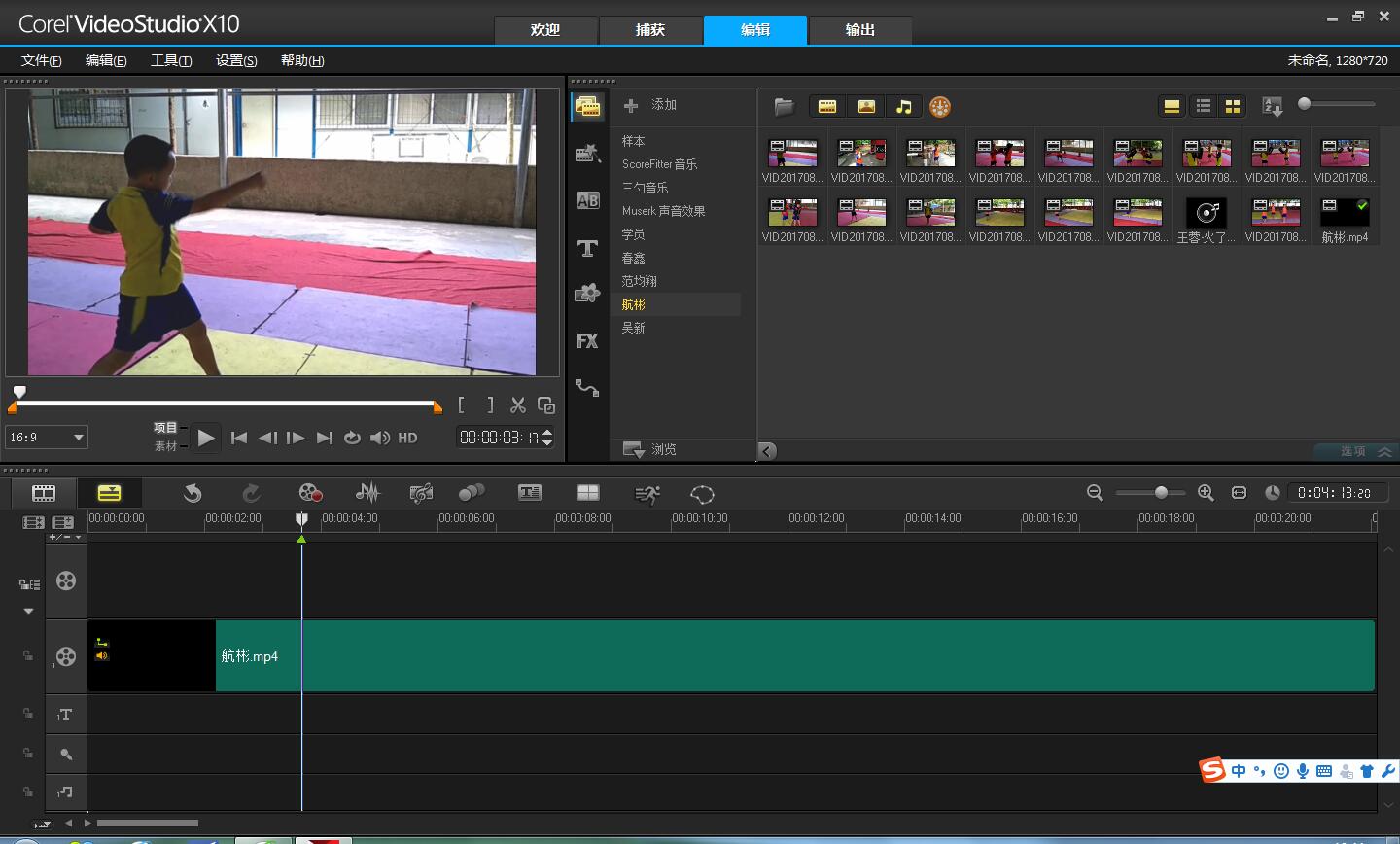The height and width of the screenshot is (844, 1400).
Task: Click the import media folder icon
Action: [785, 106]
